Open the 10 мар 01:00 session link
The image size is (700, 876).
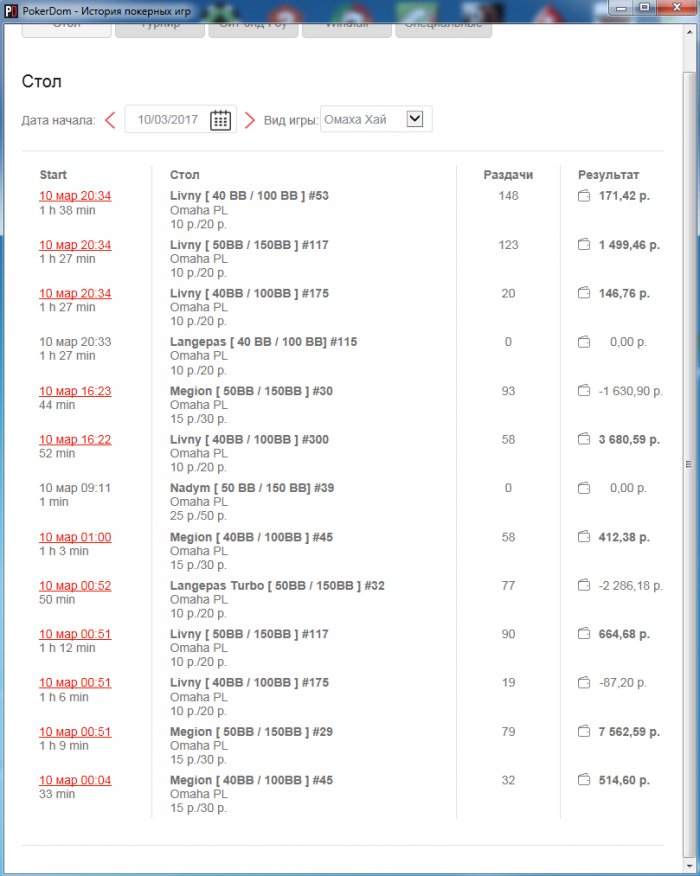(75, 537)
